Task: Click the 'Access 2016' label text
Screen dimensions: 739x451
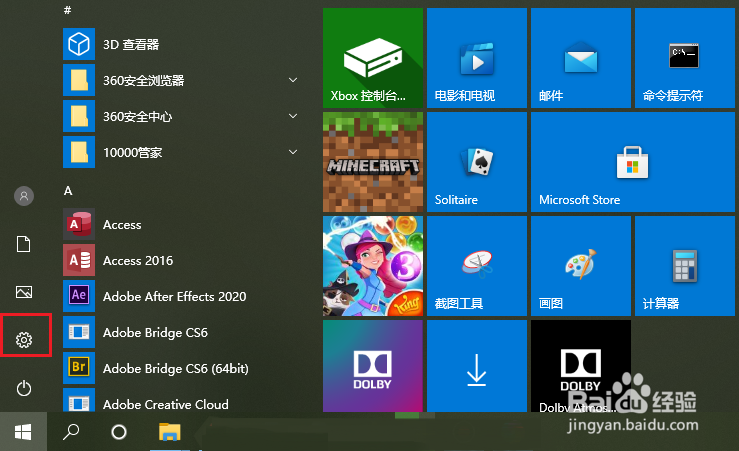Action: (138, 261)
